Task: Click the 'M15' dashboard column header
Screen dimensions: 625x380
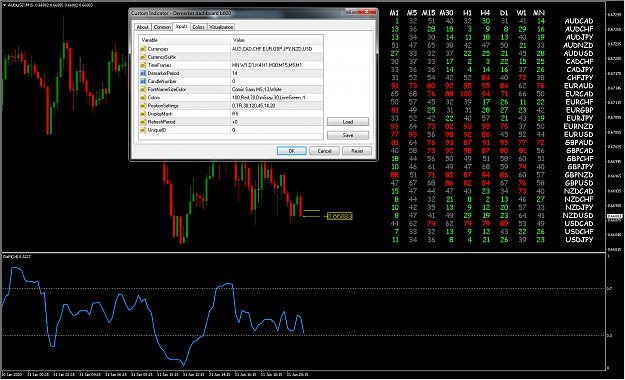Action: coord(428,13)
